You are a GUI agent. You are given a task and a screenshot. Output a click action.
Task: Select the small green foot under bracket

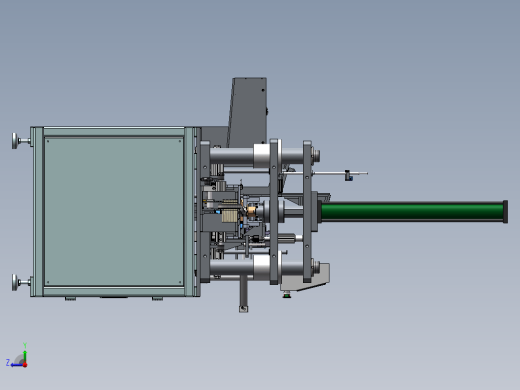coord(287,295)
